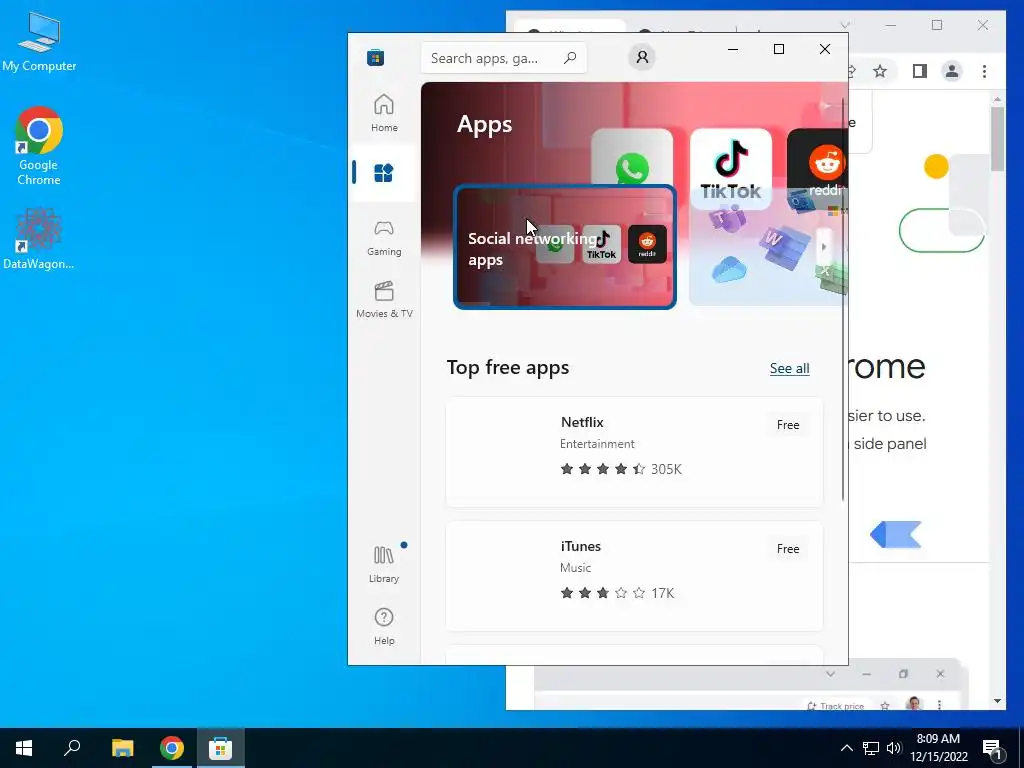Open Home in Microsoft Store sidebar
Viewport: 1024px width, 768px height.
pos(384,114)
